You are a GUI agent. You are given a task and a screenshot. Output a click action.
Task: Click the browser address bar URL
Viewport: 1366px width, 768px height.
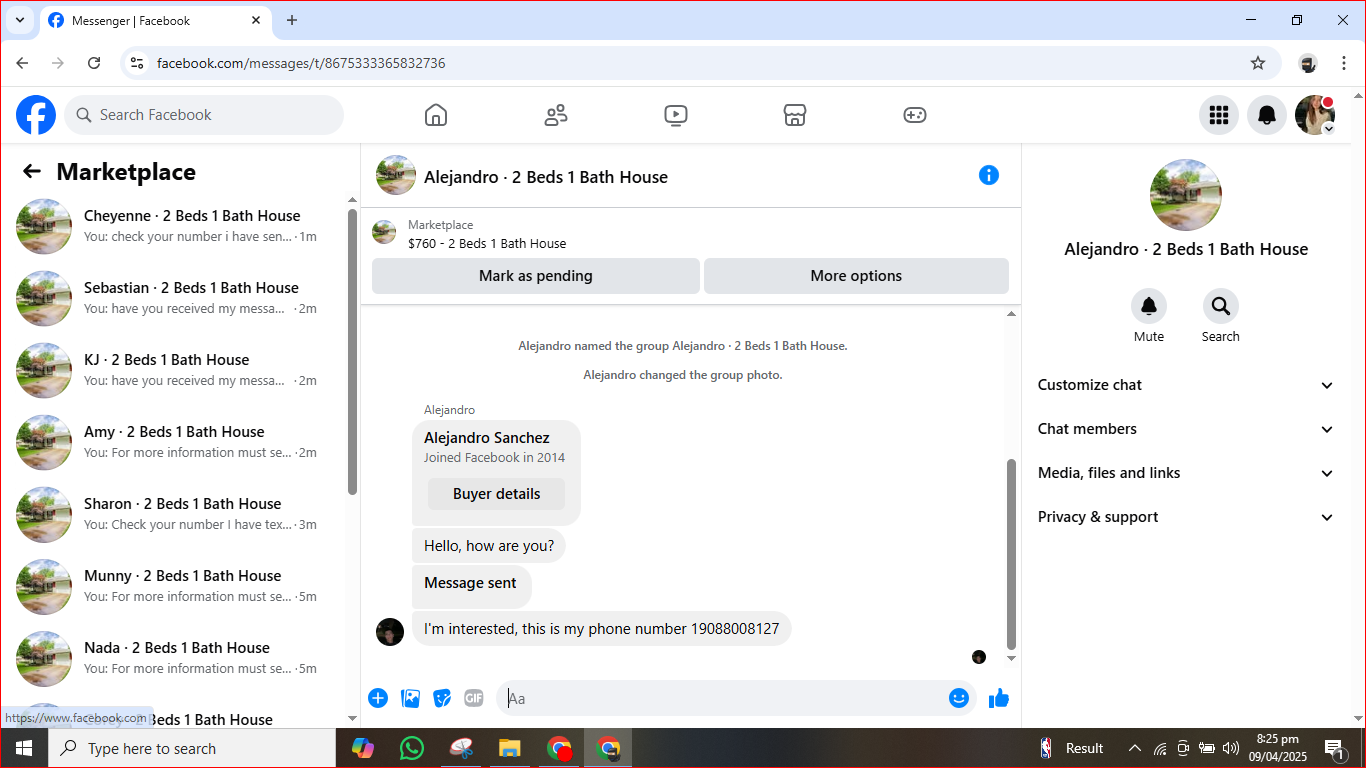point(301,63)
